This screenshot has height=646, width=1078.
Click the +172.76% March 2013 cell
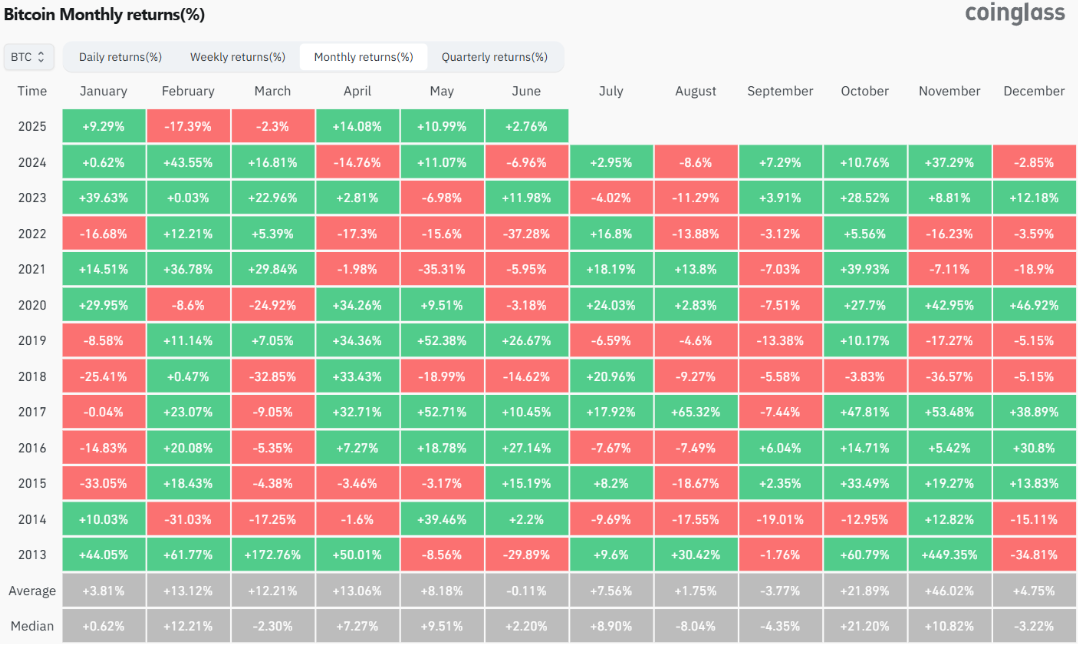pyautogui.click(x=272, y=555)
